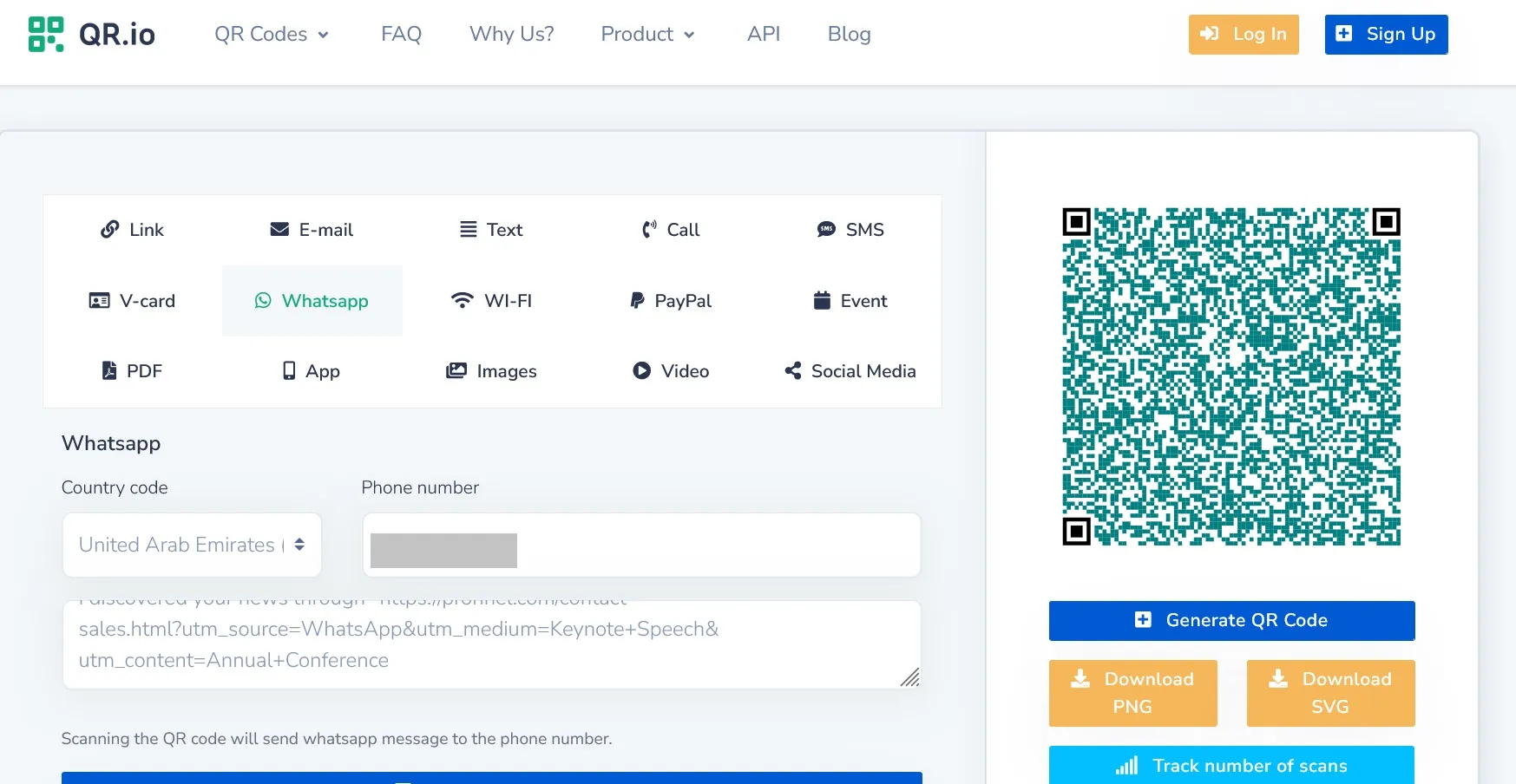This screenshot has width=1516, height=784.
Task: Download the QR code as SVG
Action: tap(1331, 693)
